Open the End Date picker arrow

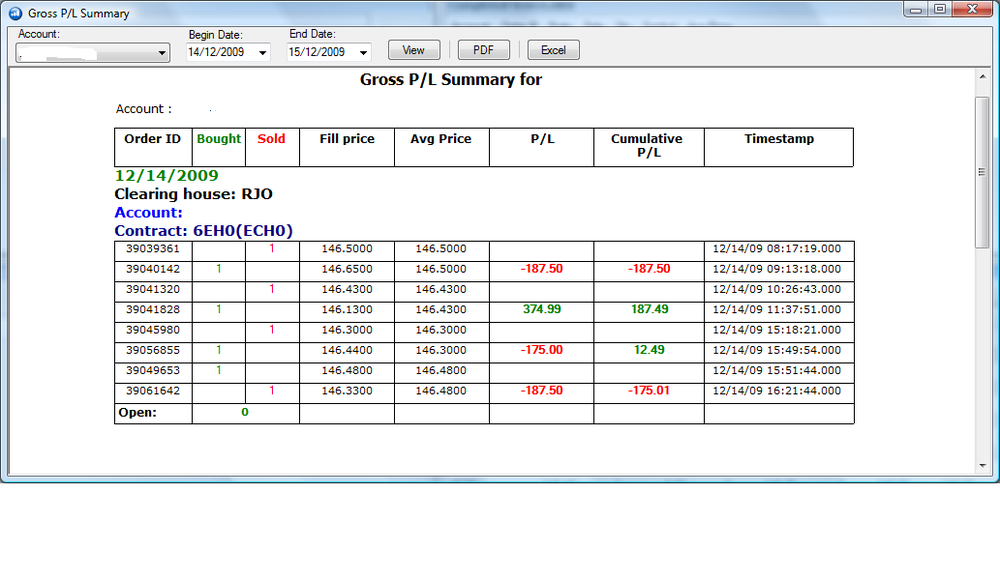(363, 52)
